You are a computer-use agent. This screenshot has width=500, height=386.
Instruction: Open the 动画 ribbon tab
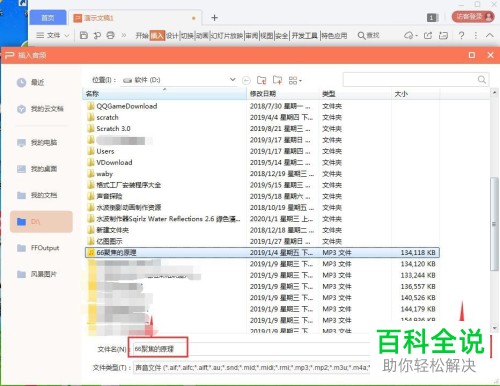202,35
